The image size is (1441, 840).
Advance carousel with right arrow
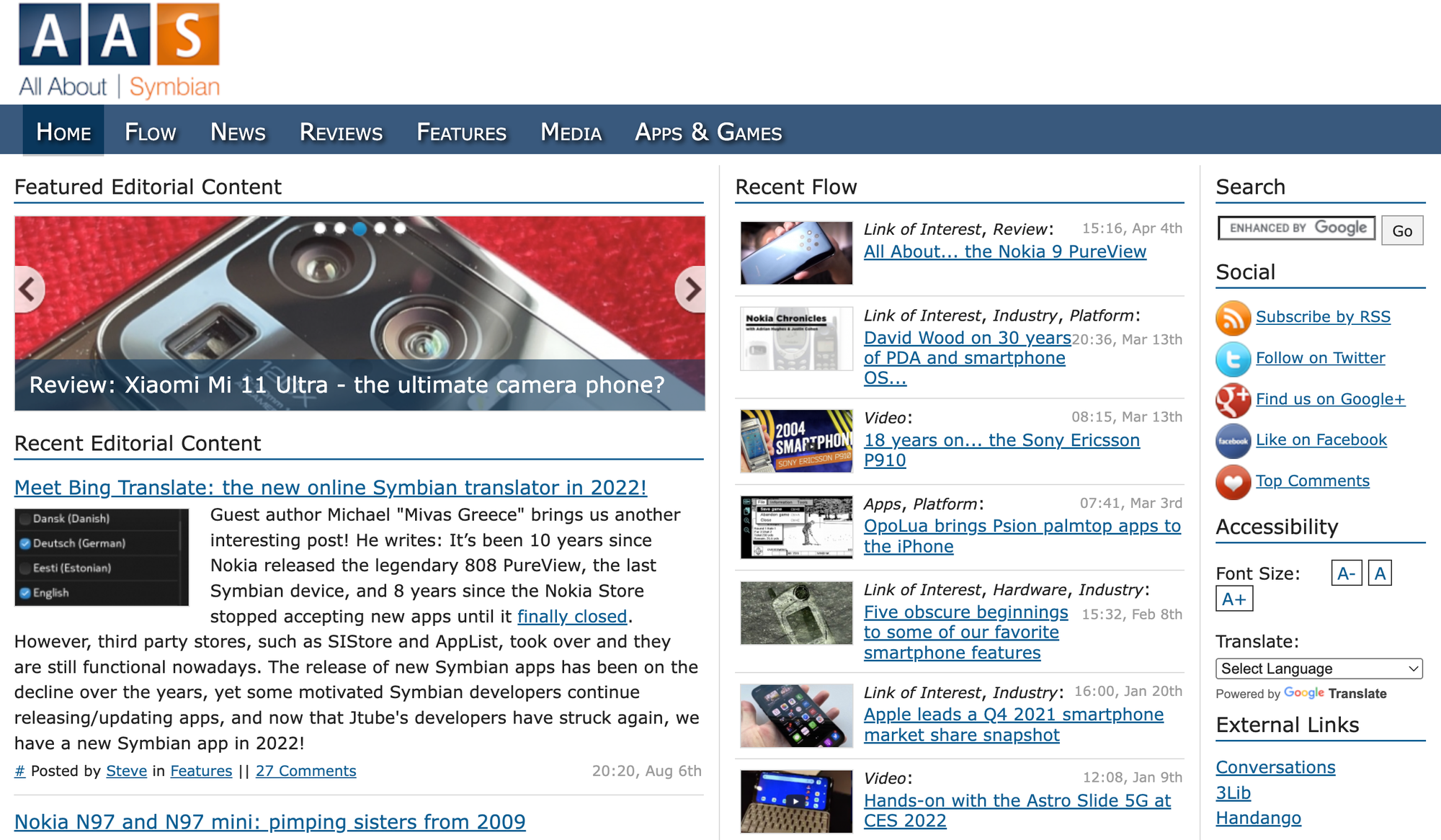click(x=691, y=290)
